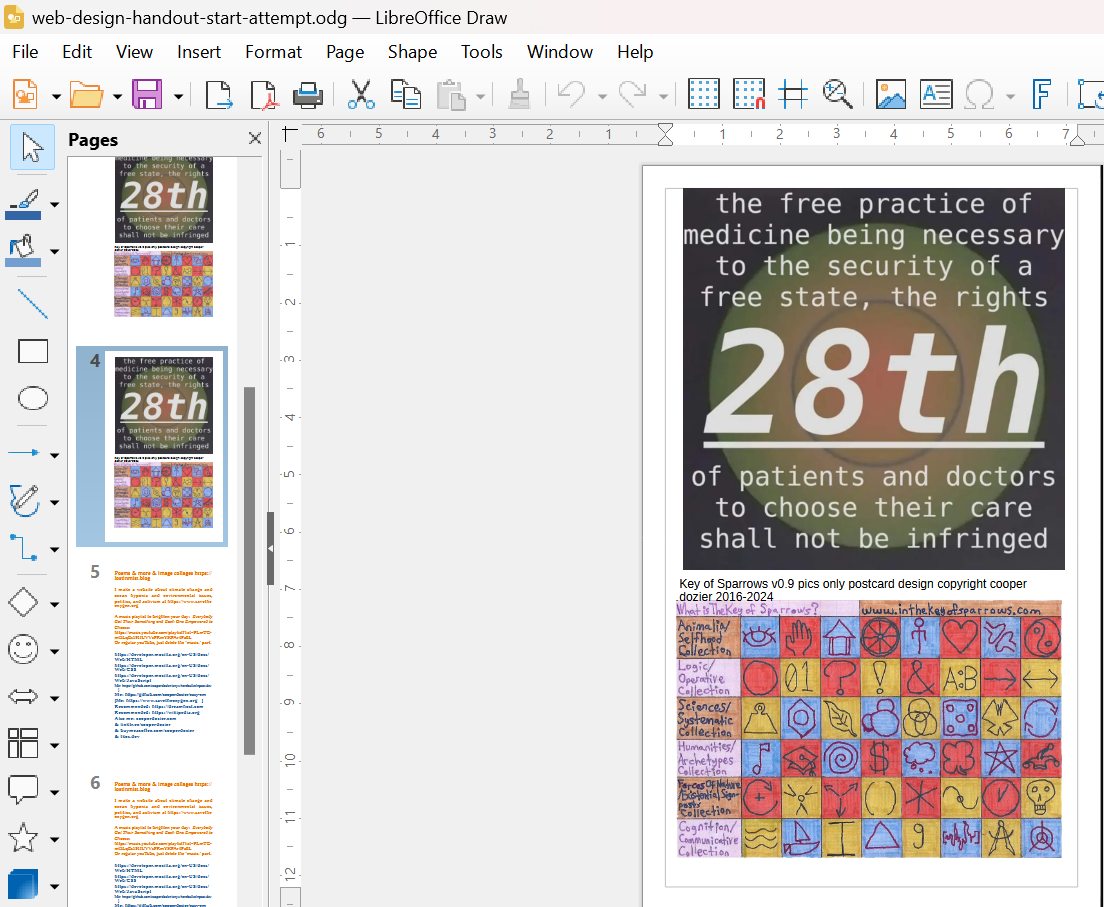Expand the Redo history dropdown arrow
Viewport: 1104px width, 907px height.
click(x=663, y=96)
